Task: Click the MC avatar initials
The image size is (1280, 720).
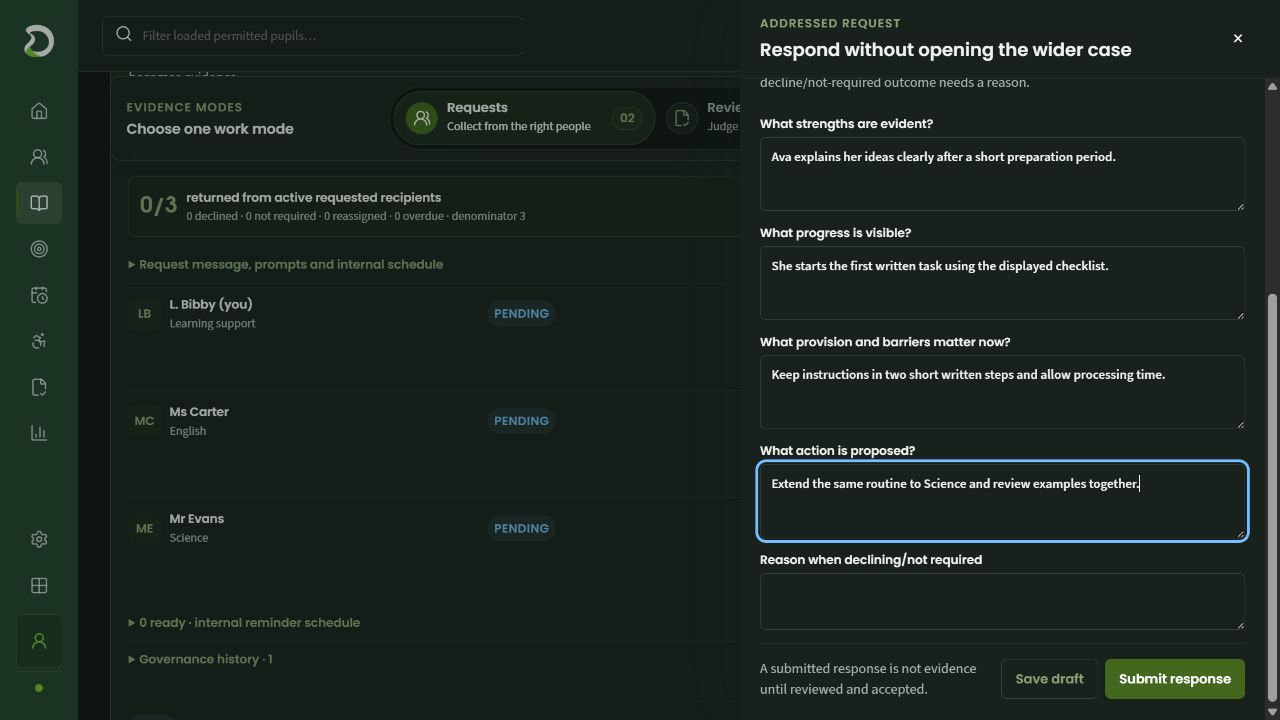Action: click(144, 421)
